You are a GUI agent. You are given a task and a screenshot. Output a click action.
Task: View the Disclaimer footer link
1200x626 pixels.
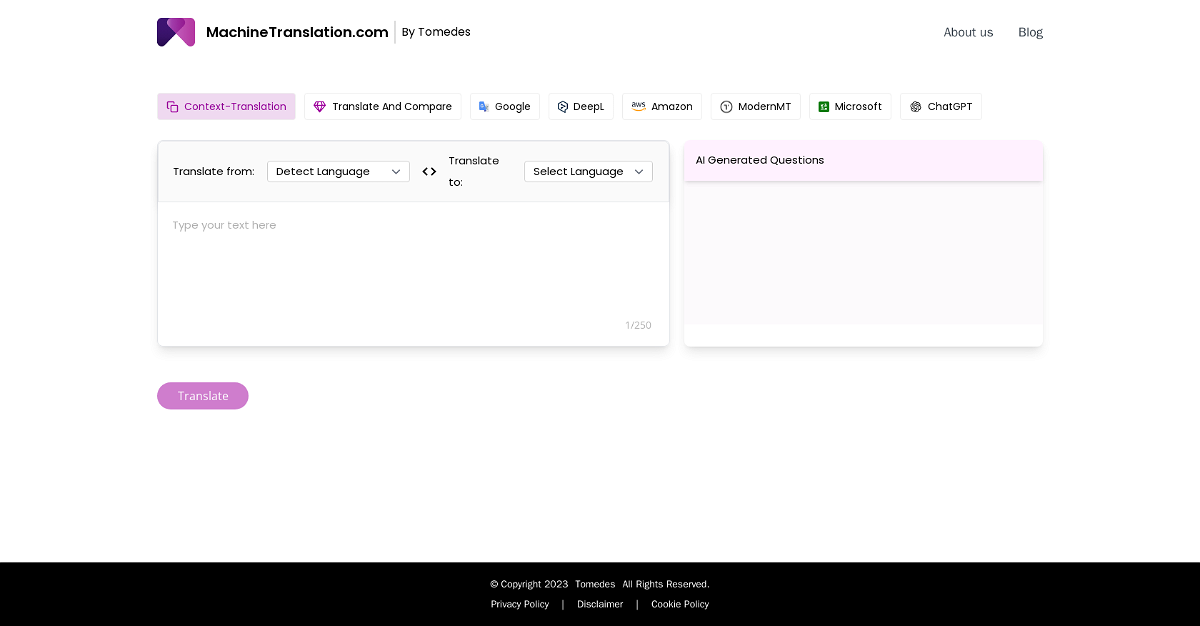(x=600, y=604)
